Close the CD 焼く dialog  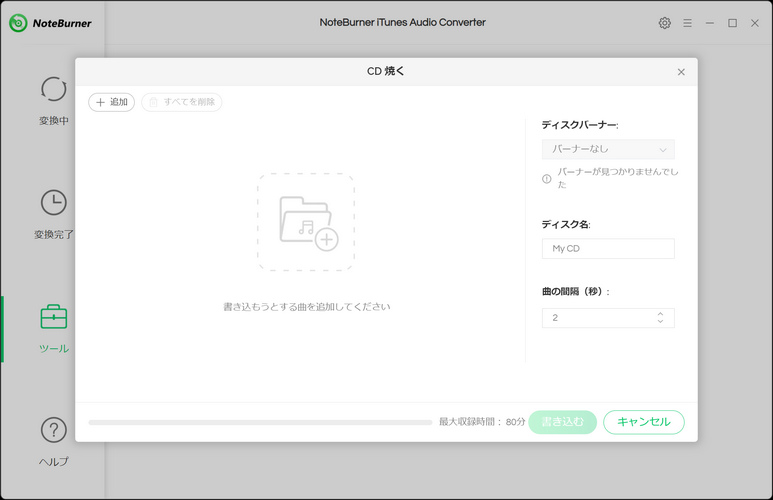coord(681,72)
